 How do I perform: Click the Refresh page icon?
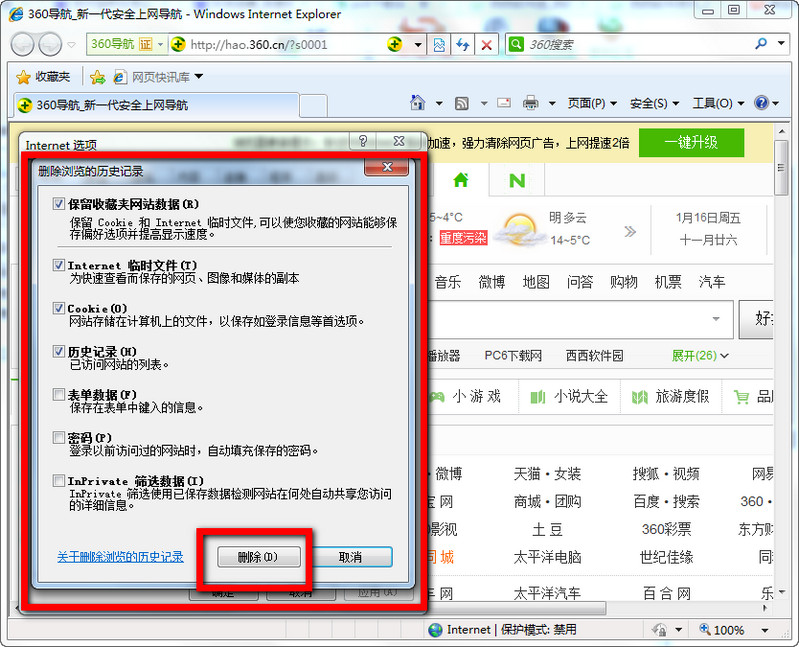(463, 45)
